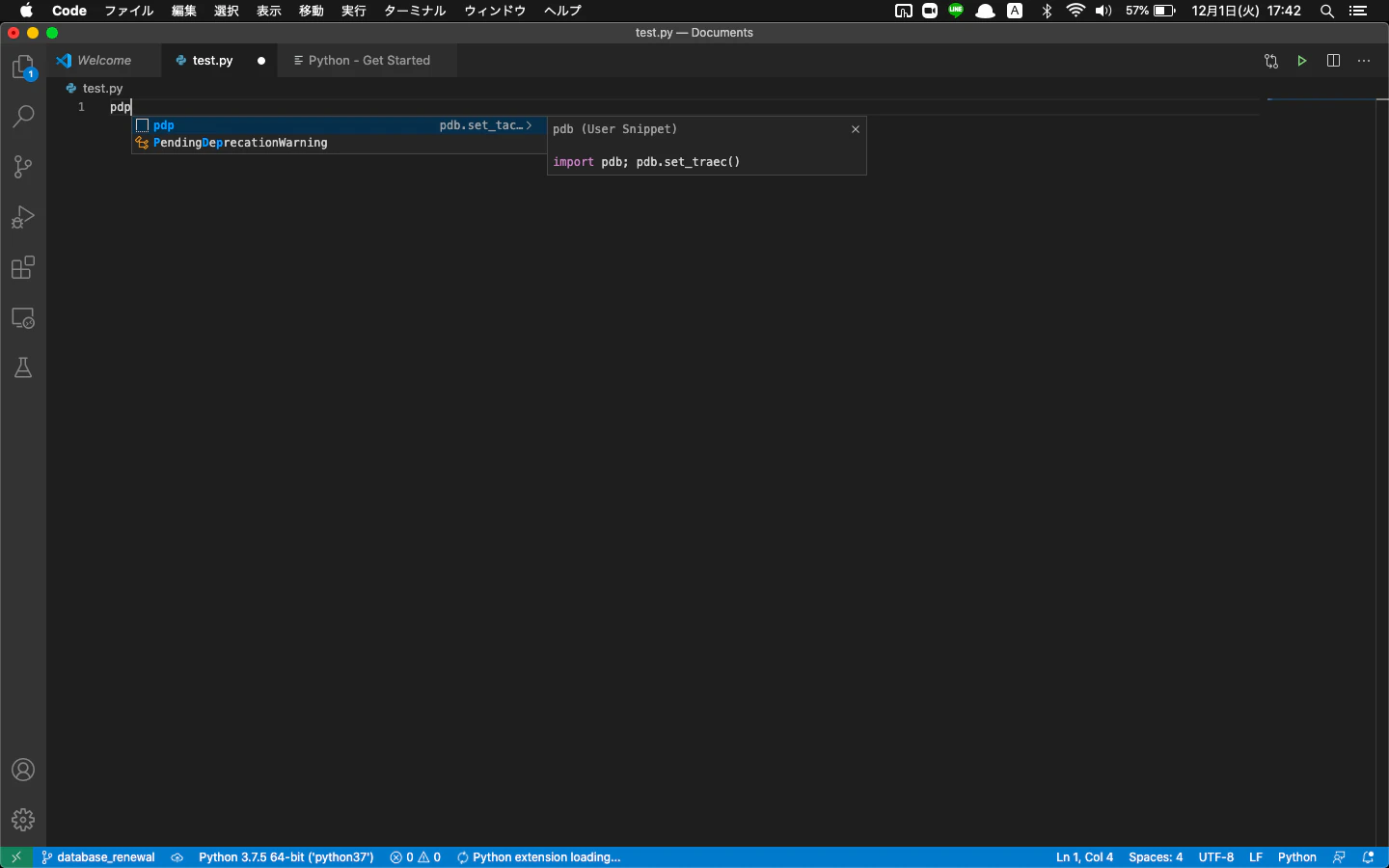Screen dimensions: 1389x868
Task: Open the Run and Debug view
Action: (x=23, y=217)
